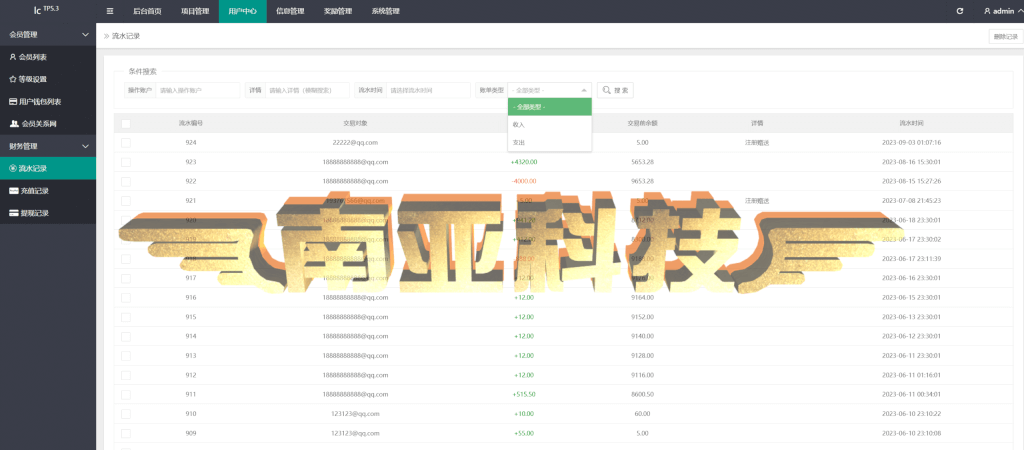Open the 信息管理 top menu
This screenshot has height=450, width=1024.
[290, 11]
